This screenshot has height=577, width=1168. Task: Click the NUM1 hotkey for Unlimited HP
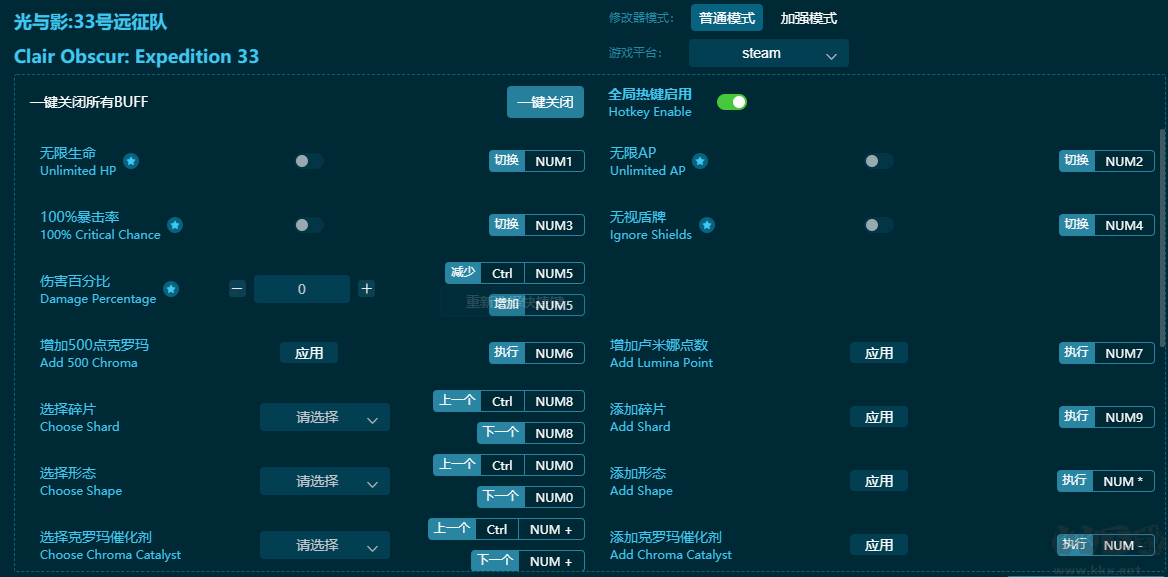537,161
